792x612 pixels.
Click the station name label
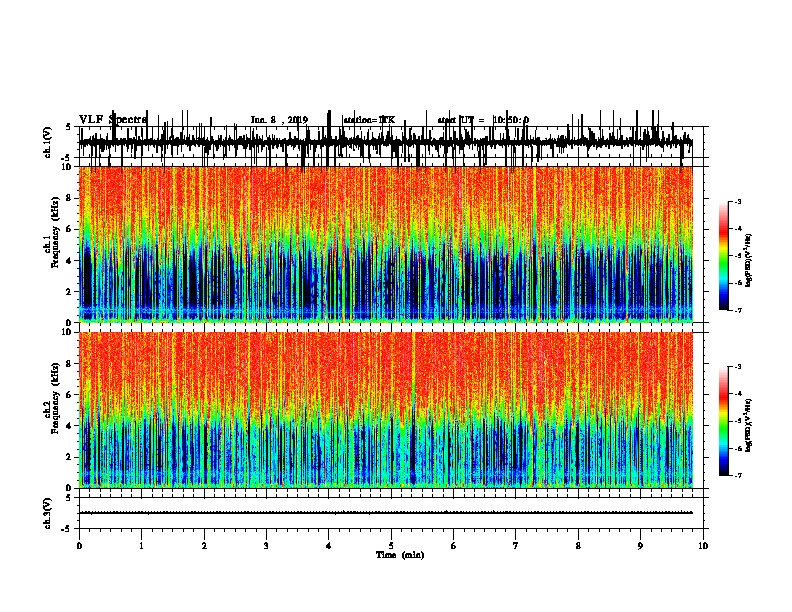(369, 120)
